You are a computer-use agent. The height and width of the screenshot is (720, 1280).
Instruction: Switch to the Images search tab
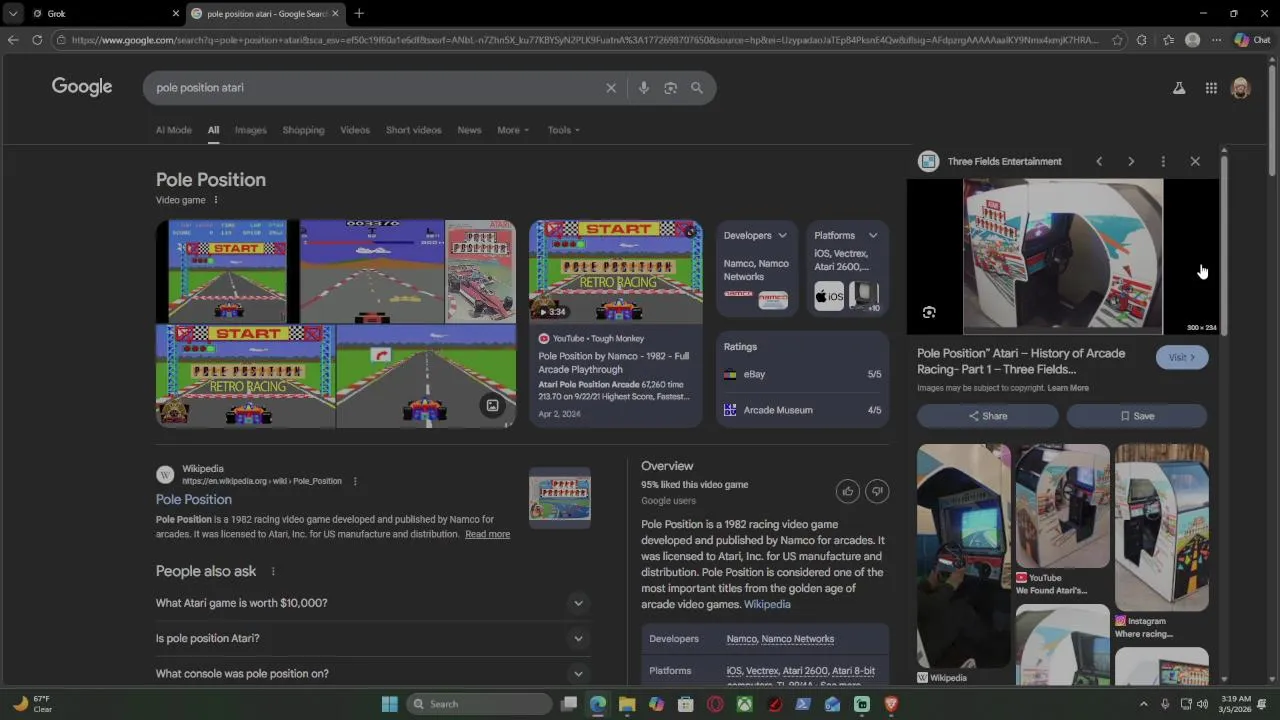click(251, 130)
